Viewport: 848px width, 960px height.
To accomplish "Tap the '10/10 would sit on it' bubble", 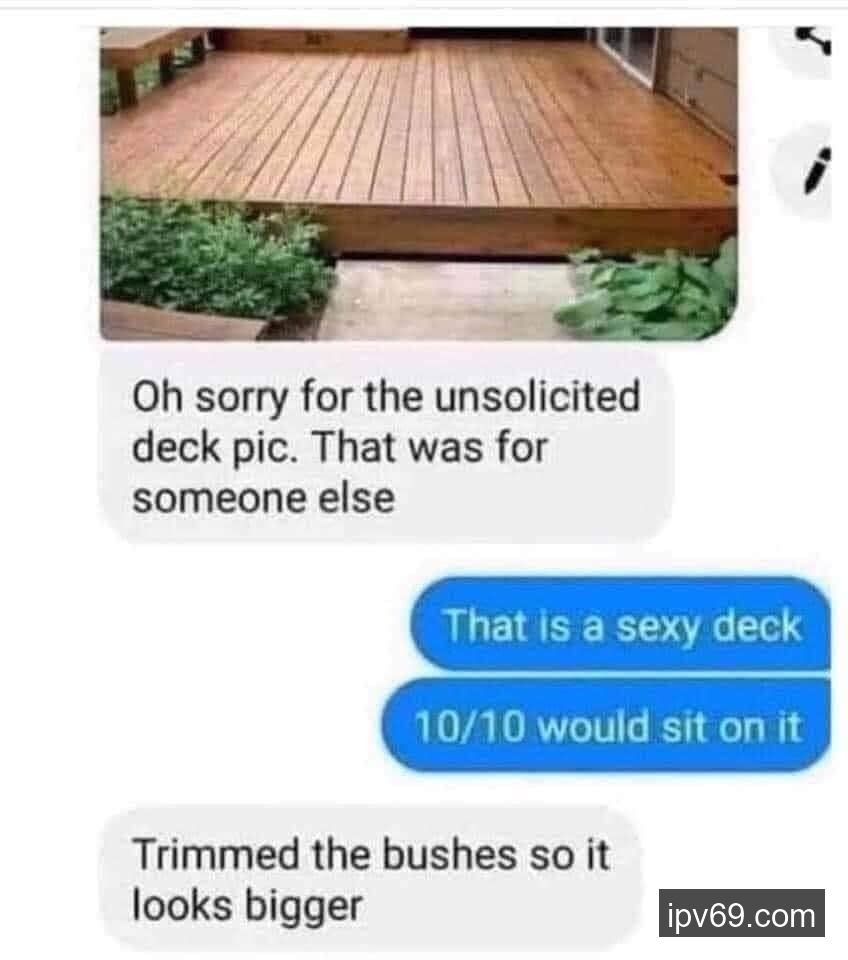I will pyautogui.click(x=606, y=726).
